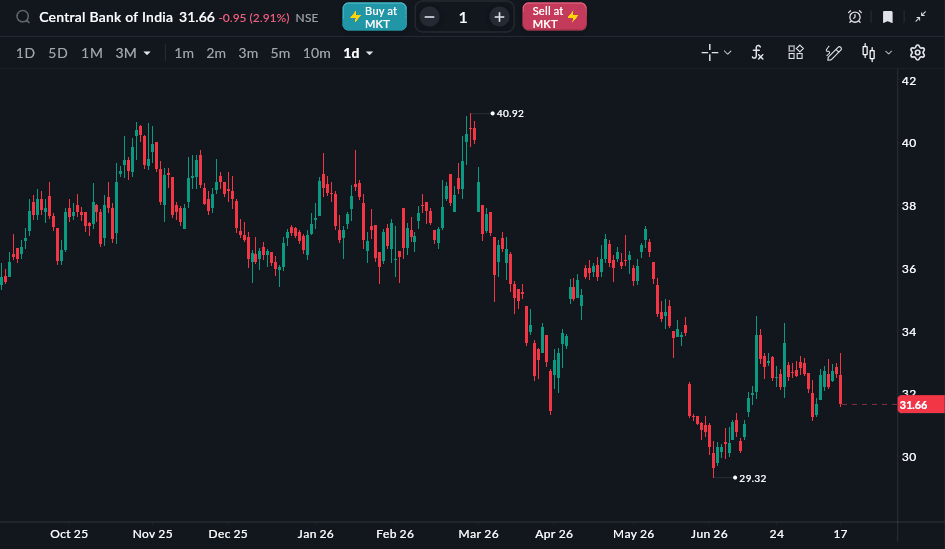Switch to 1m interval
Screen dimensions: 945x549
tap(184, 53)
